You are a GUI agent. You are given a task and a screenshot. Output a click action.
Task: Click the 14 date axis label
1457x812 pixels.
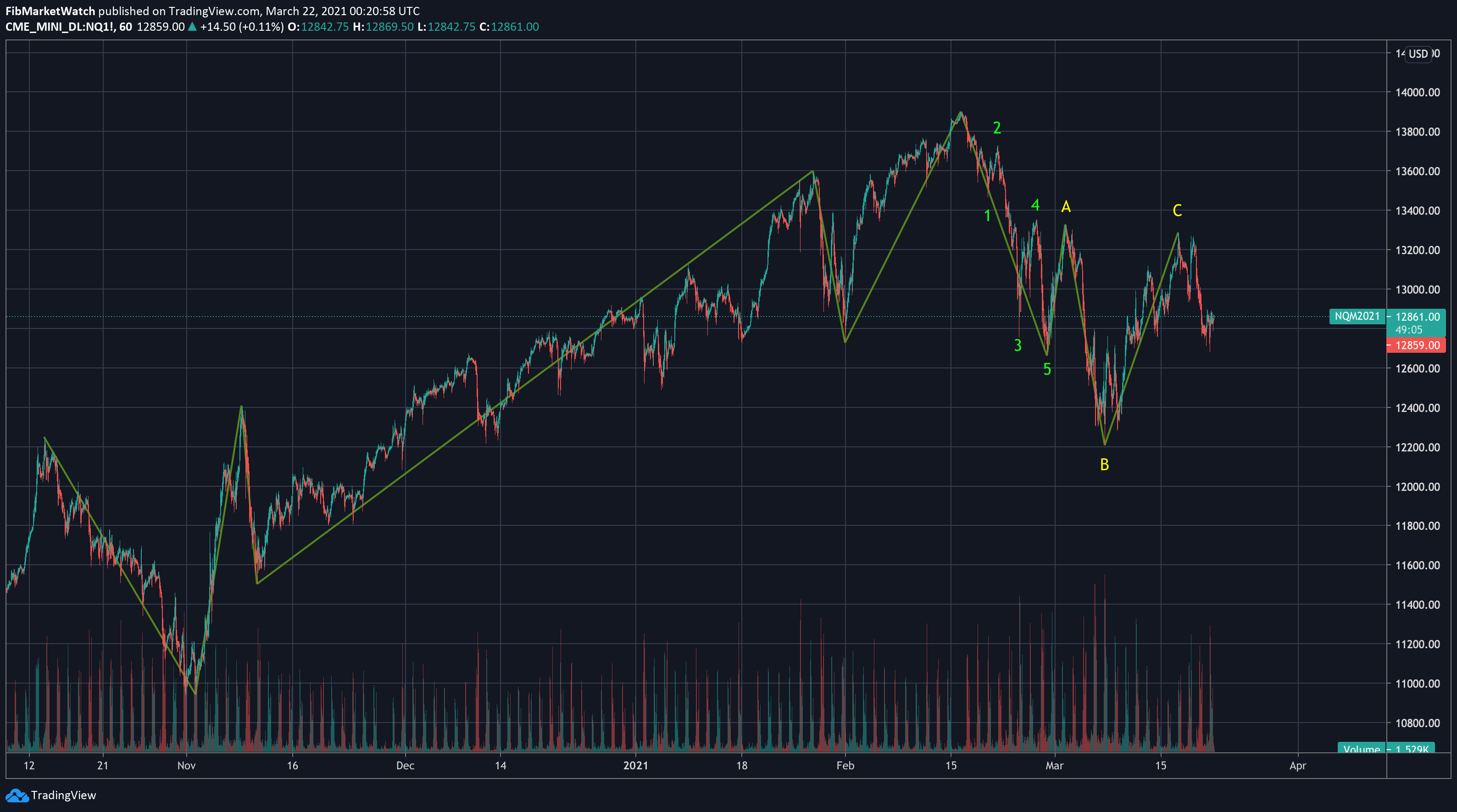(500, 766)
